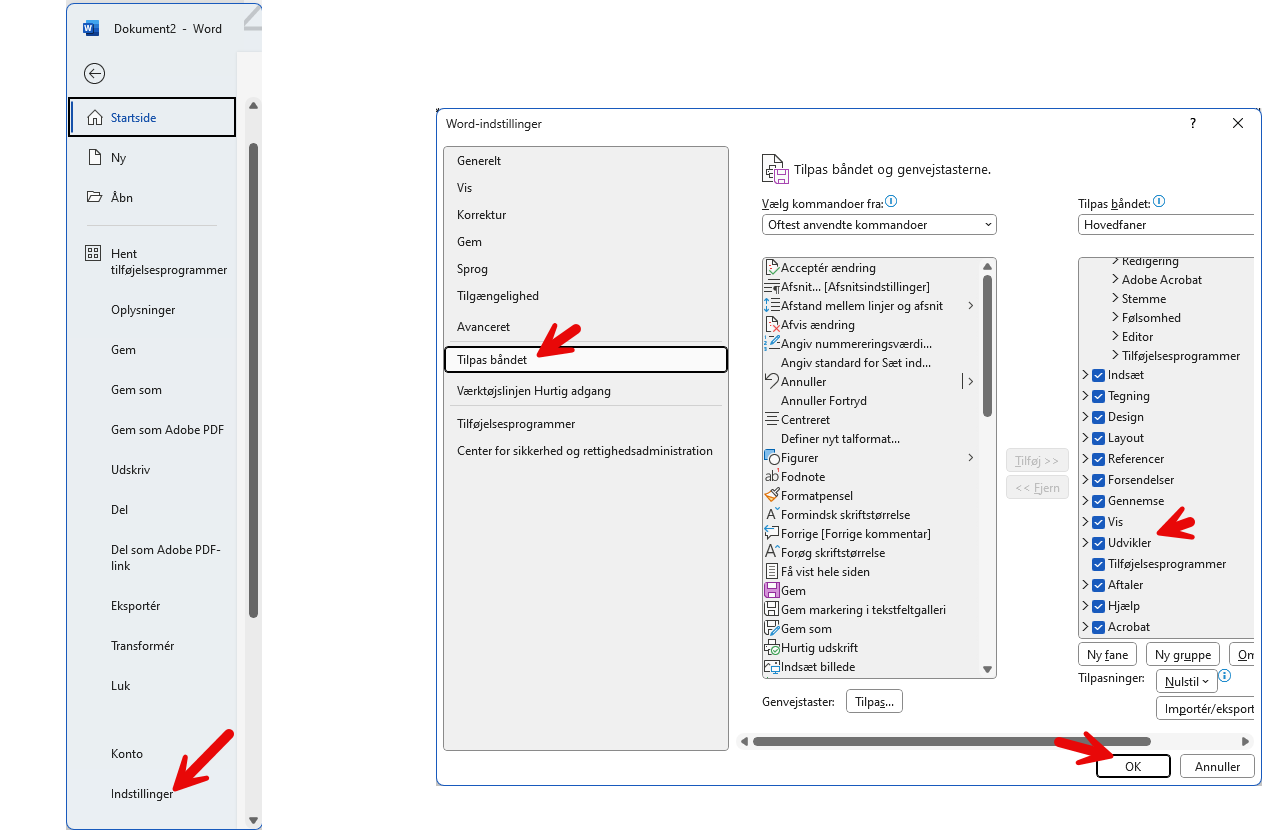Image resolution: width=1286 pixels, height=830 pixels.
Task: Click the horizontal scrollbar in dialog
Action: (952, 741)
